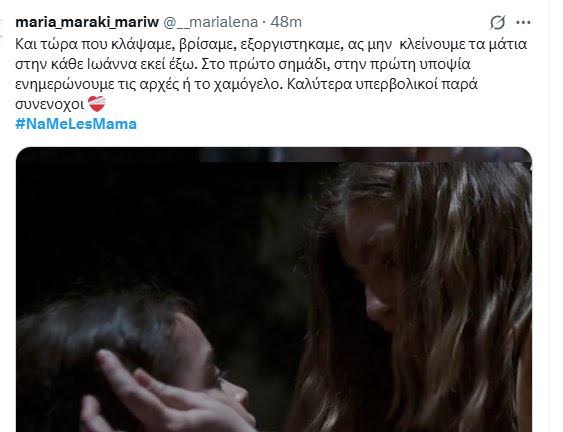This screenshot has height=432, width=563.
Task: Click the Grok explain-post icon
Action: 498,23
